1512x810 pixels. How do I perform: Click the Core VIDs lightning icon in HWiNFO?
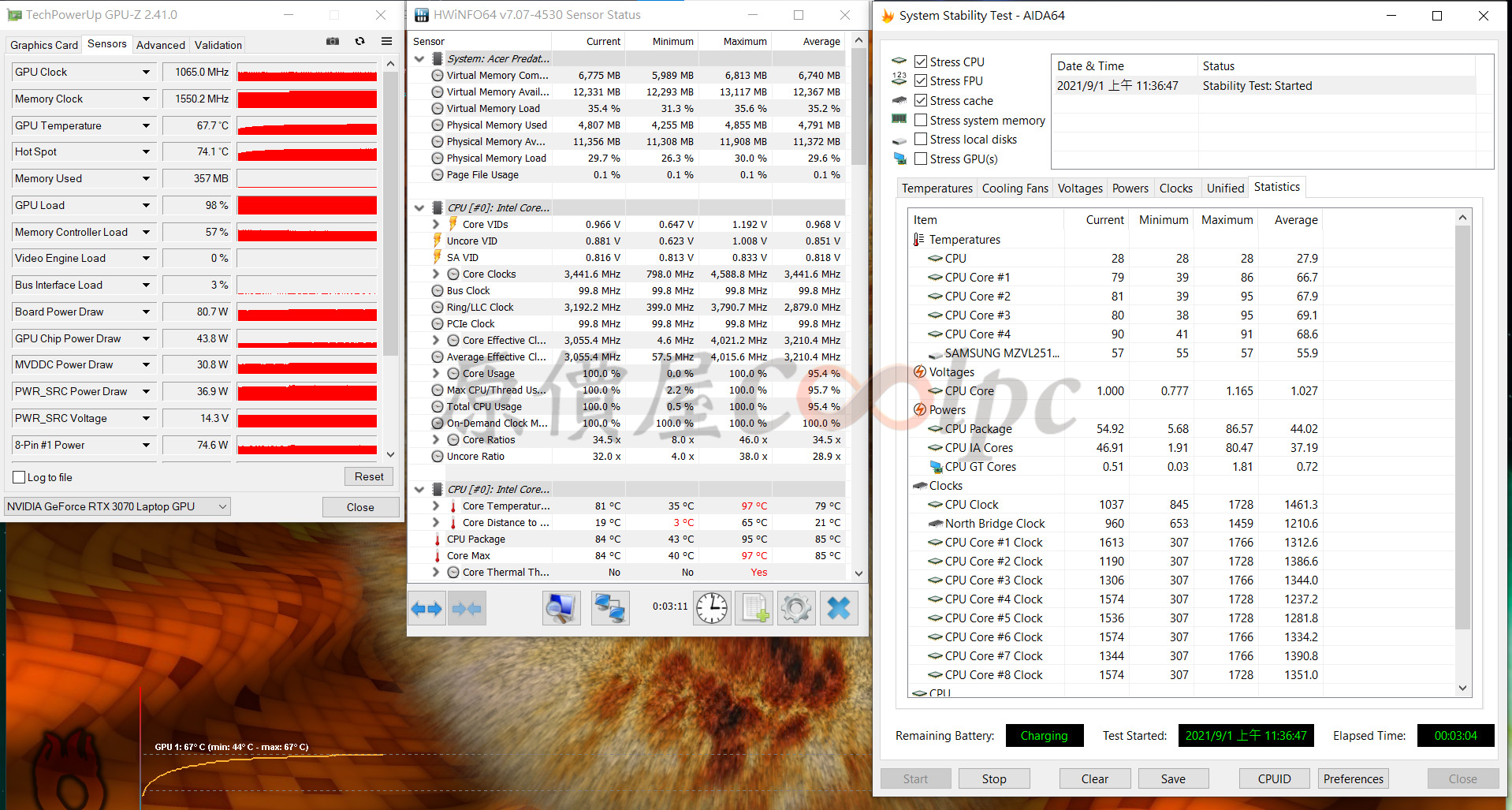point(453,224)
